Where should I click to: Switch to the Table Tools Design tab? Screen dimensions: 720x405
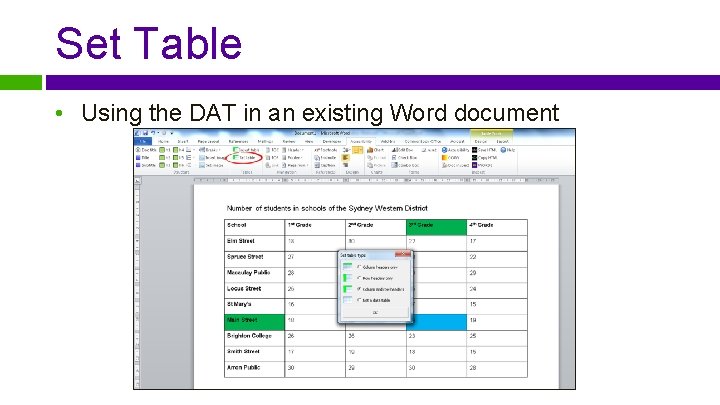(480, 141)
